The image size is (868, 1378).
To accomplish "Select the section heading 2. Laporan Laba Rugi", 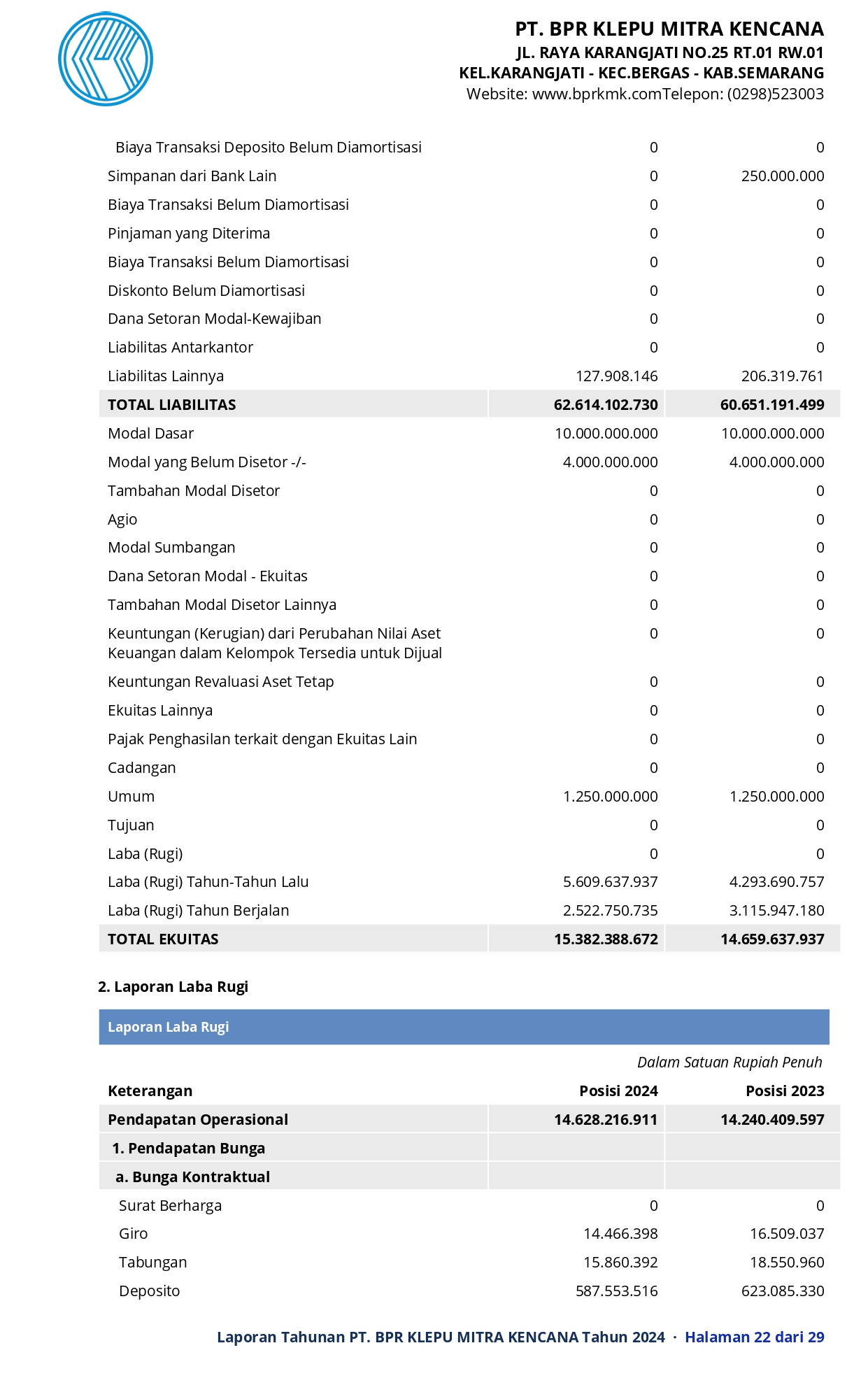I will pyautogui.click(x=173, y=986).
